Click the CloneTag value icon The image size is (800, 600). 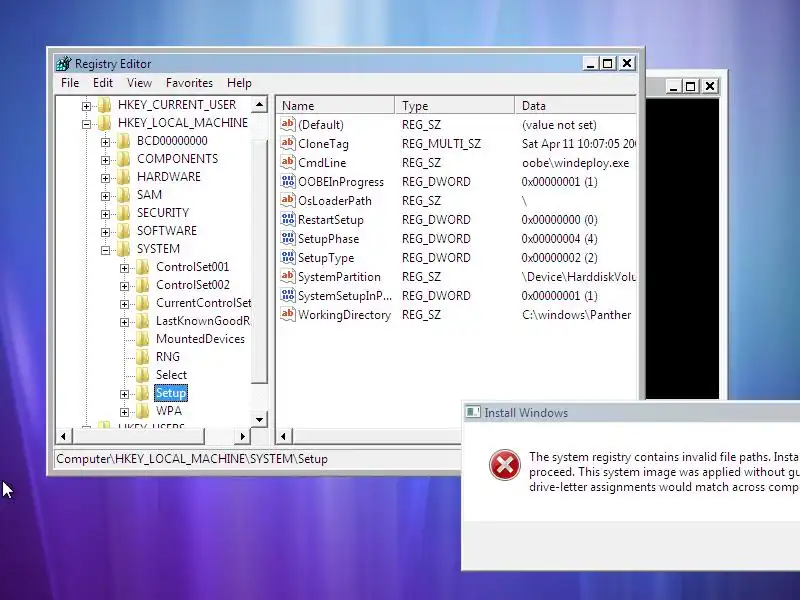coord(288,143)
